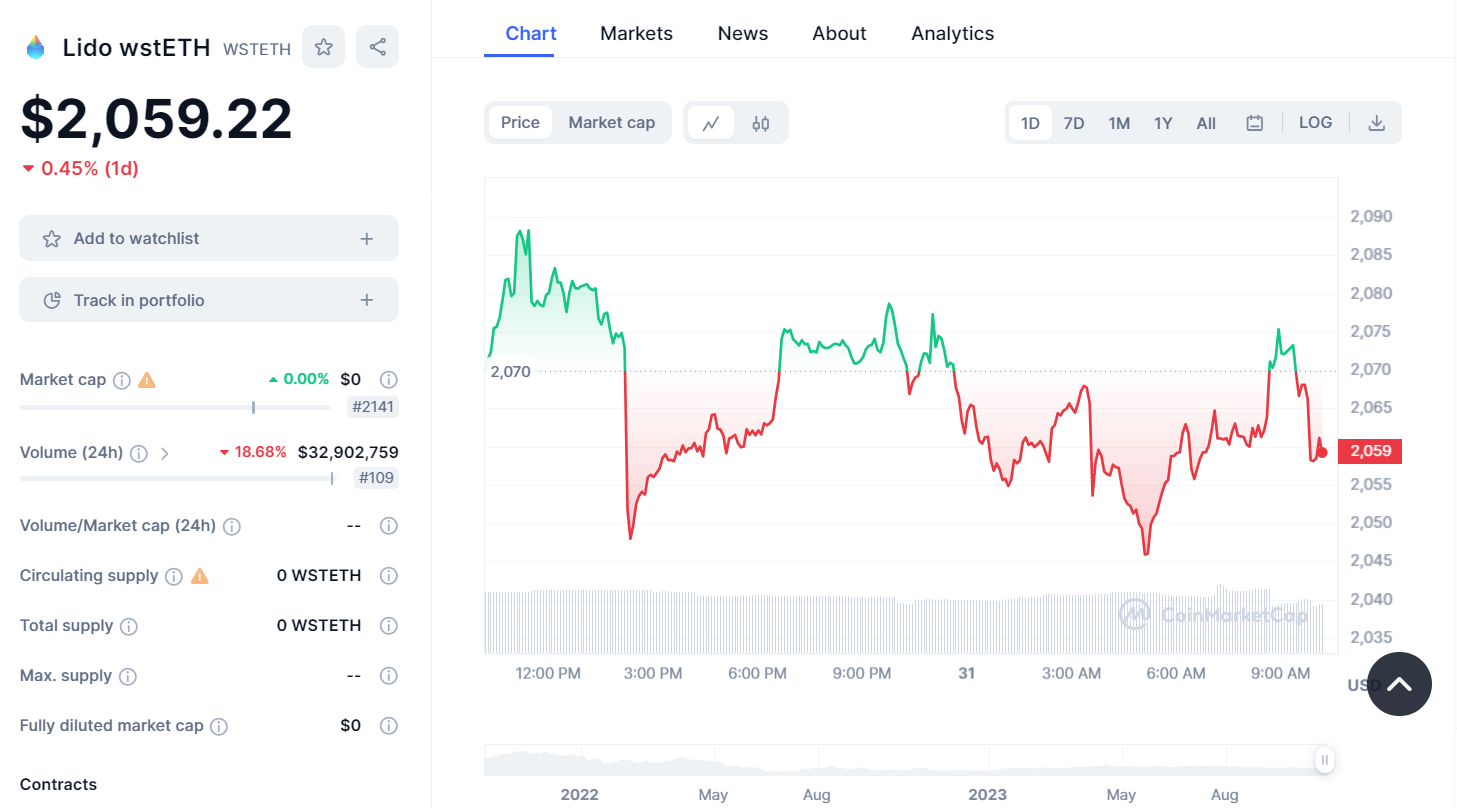The image size is (1457, 808).
Task: Open the Markets tab
Action: point(636,33)
